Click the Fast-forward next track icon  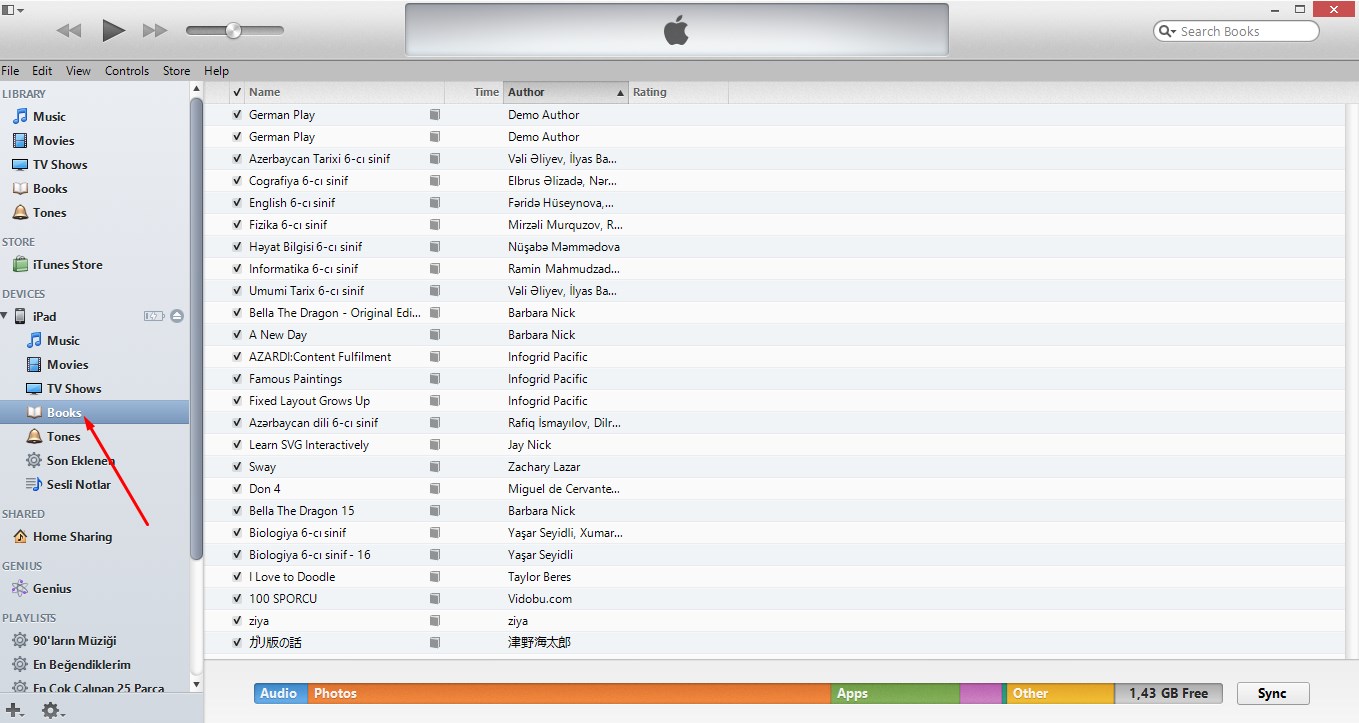(155, 31)
